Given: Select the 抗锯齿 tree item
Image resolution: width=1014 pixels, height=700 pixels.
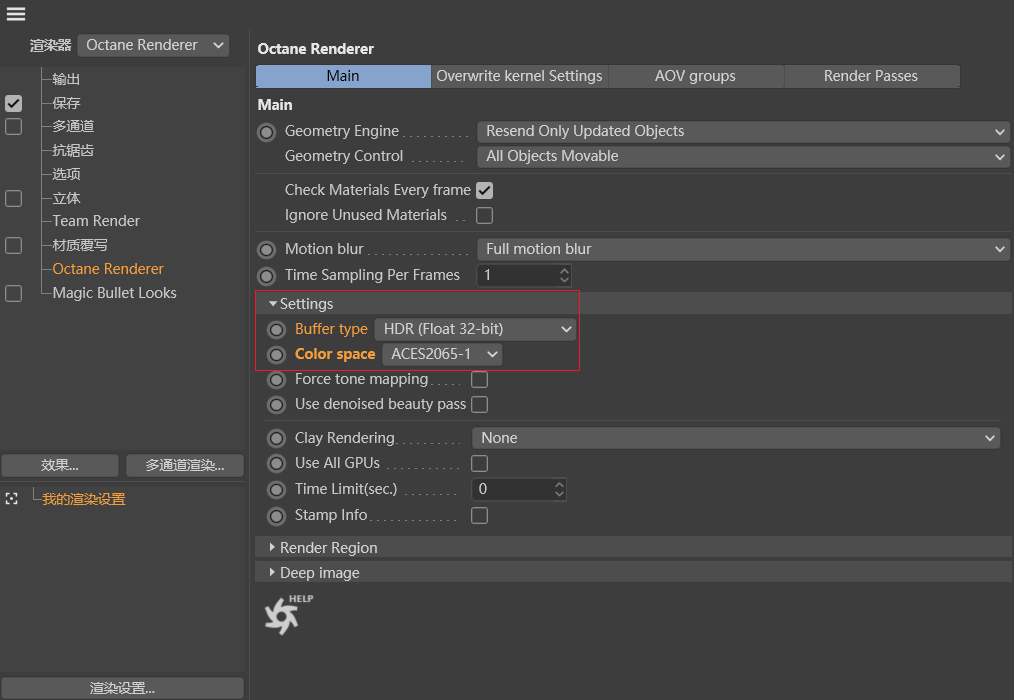Looking at the screenshot, I should click(73, 151).
